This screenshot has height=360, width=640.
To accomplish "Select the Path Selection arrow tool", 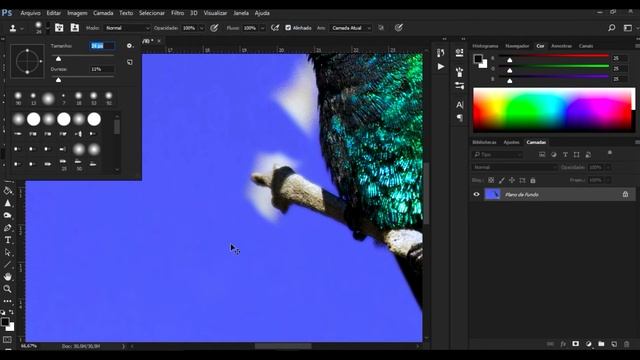I will [7, 252].
